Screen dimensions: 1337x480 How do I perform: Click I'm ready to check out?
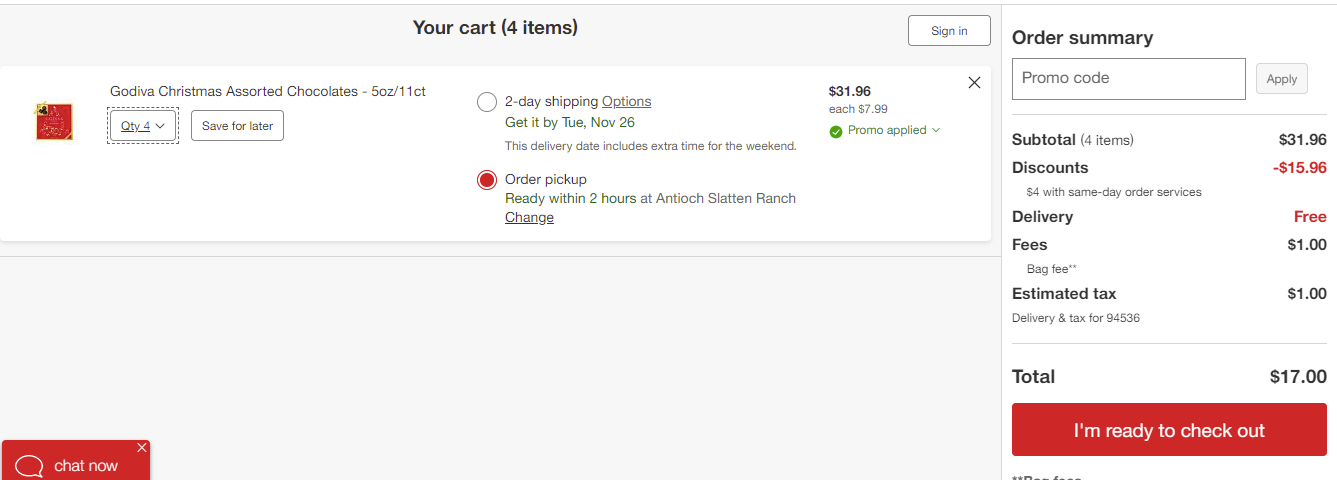(1169, 430)
